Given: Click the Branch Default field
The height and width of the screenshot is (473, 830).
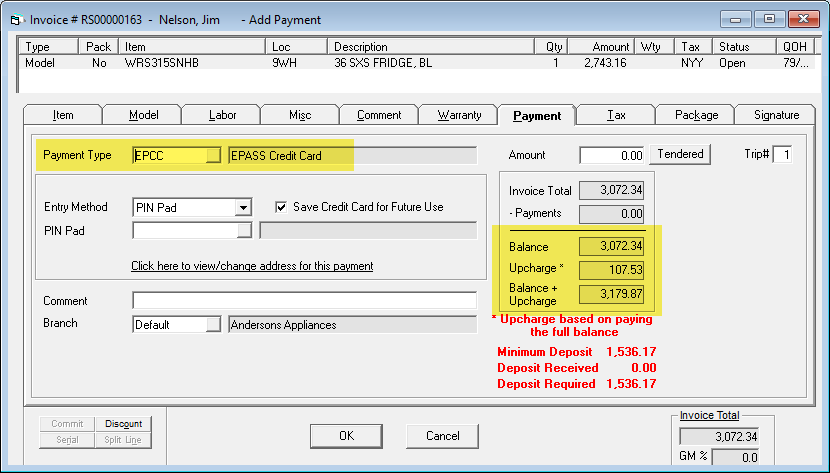Looking at the screenshot, I should pyautogui.click(x=169, y=324).
